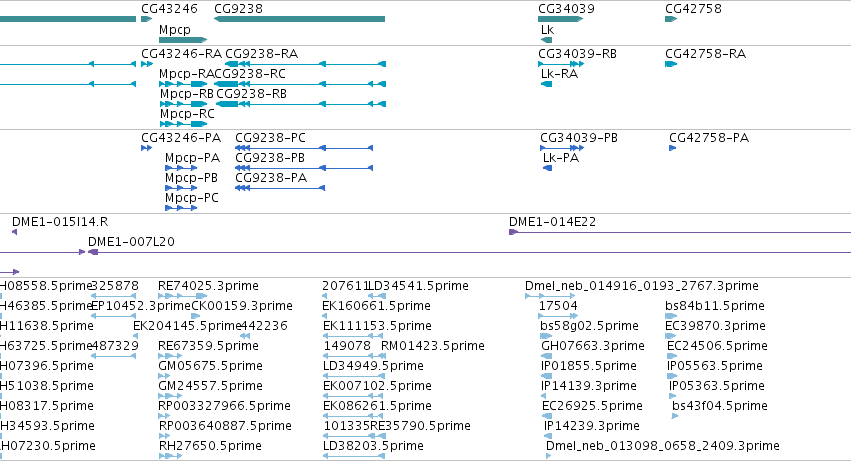The height and width of the screenshot is (461, 851).
Task: Click protein Lk-PA
Action: click(561, 158)
